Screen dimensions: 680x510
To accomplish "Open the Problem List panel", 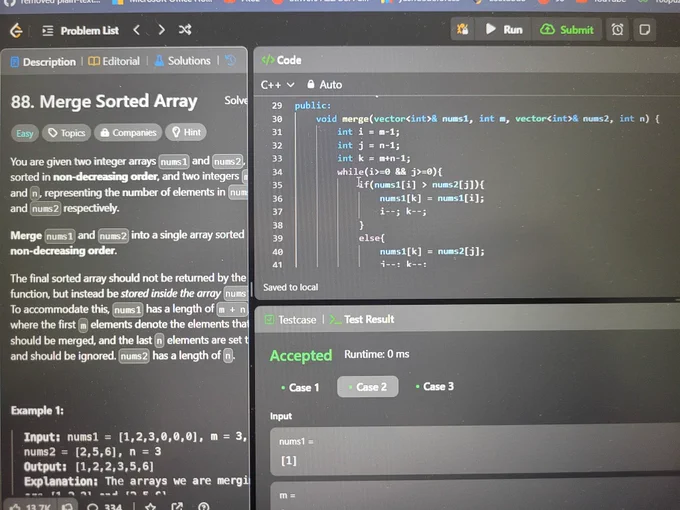I will (x=80, y=30).
